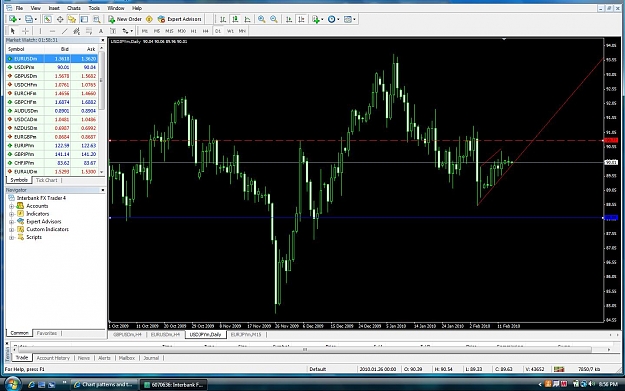Select the Fibonacci Retracement tool
This screenshot has height=391, width=625.
89,31
